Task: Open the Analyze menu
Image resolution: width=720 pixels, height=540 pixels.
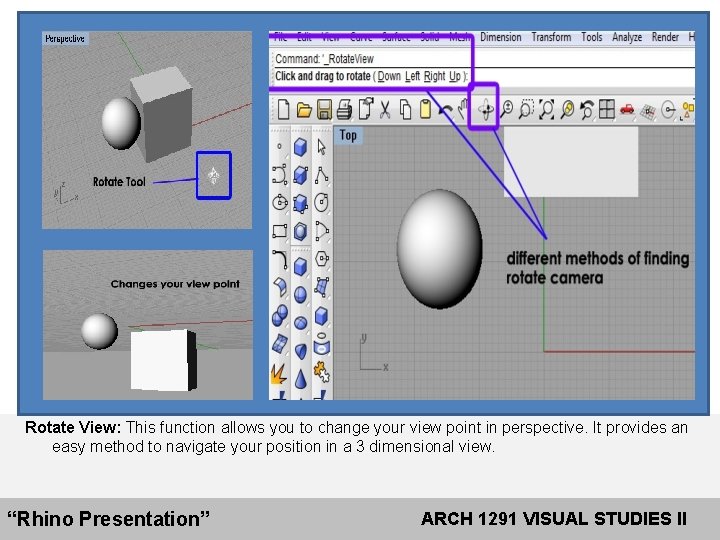Action: 627,37
